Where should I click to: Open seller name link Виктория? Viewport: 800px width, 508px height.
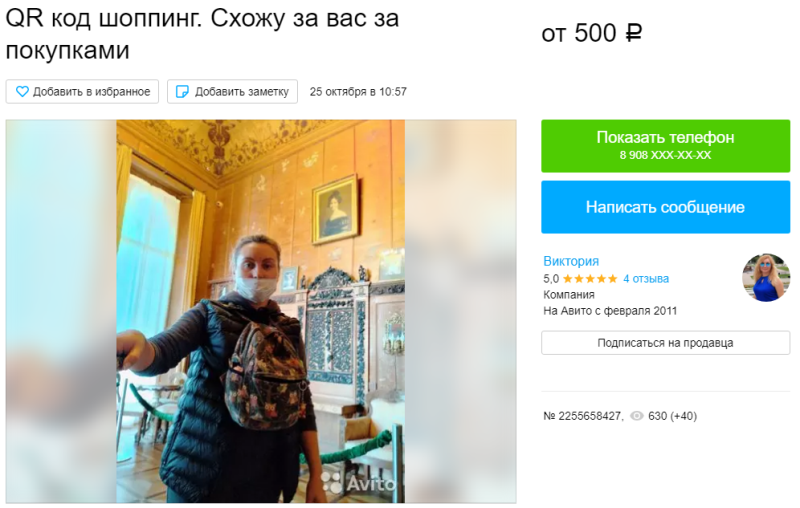571,261
